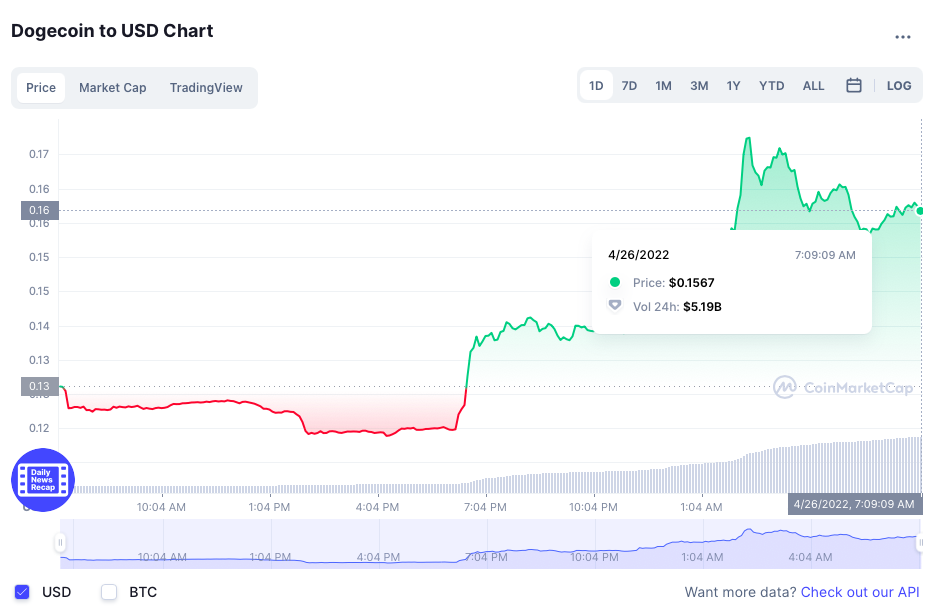938x607 pixels.
Task: Select the 3M time range
Action: 699,86
